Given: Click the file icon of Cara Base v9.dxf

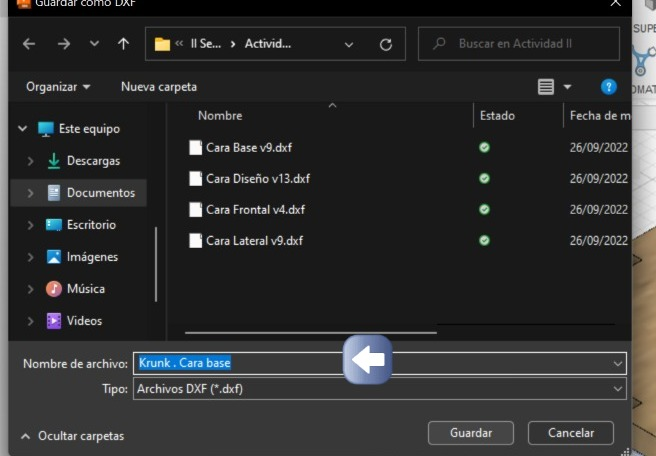Looking at the screenshot, I should [195, 148].
